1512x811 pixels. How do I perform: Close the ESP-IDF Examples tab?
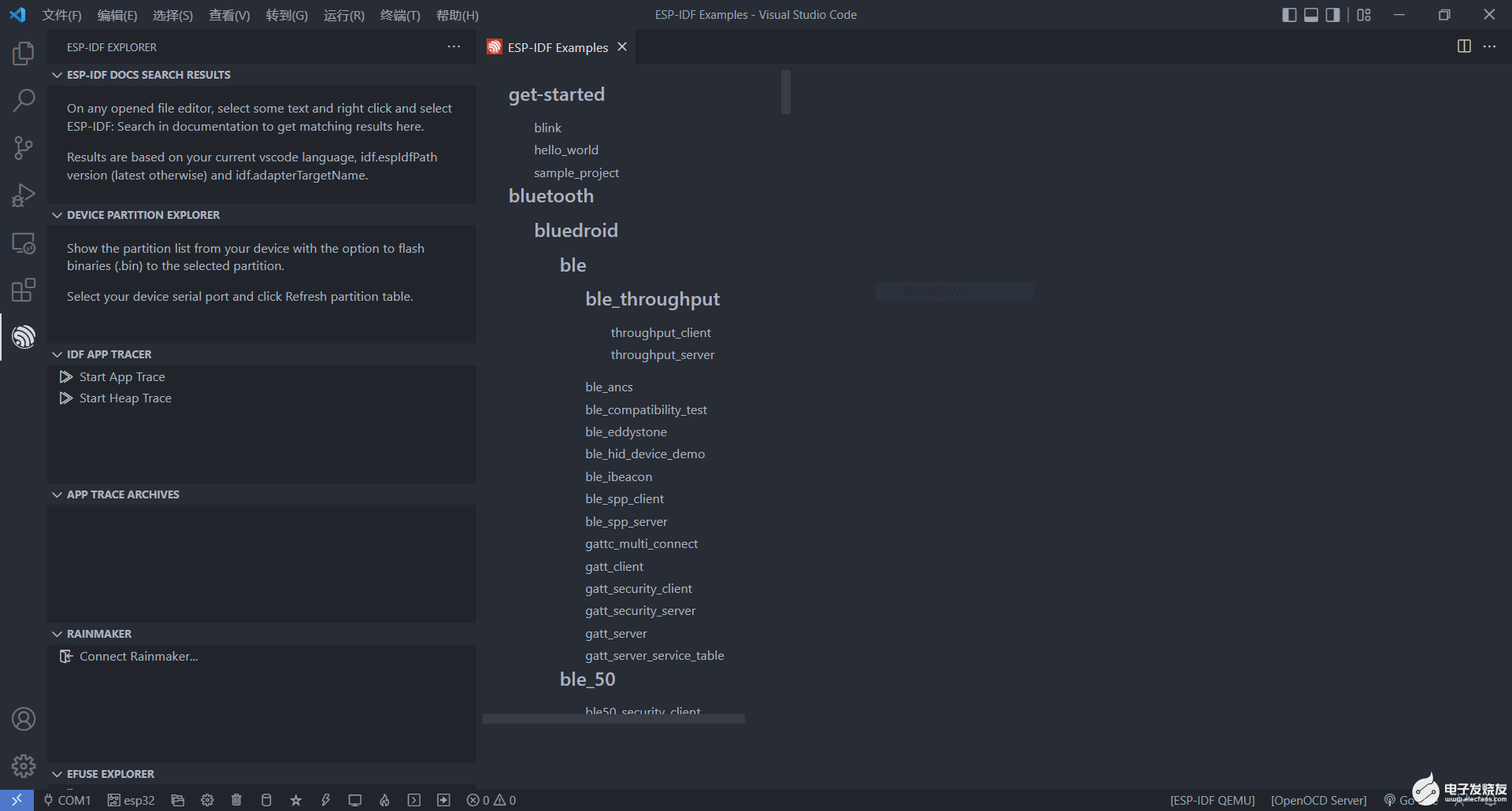(622, 46)
